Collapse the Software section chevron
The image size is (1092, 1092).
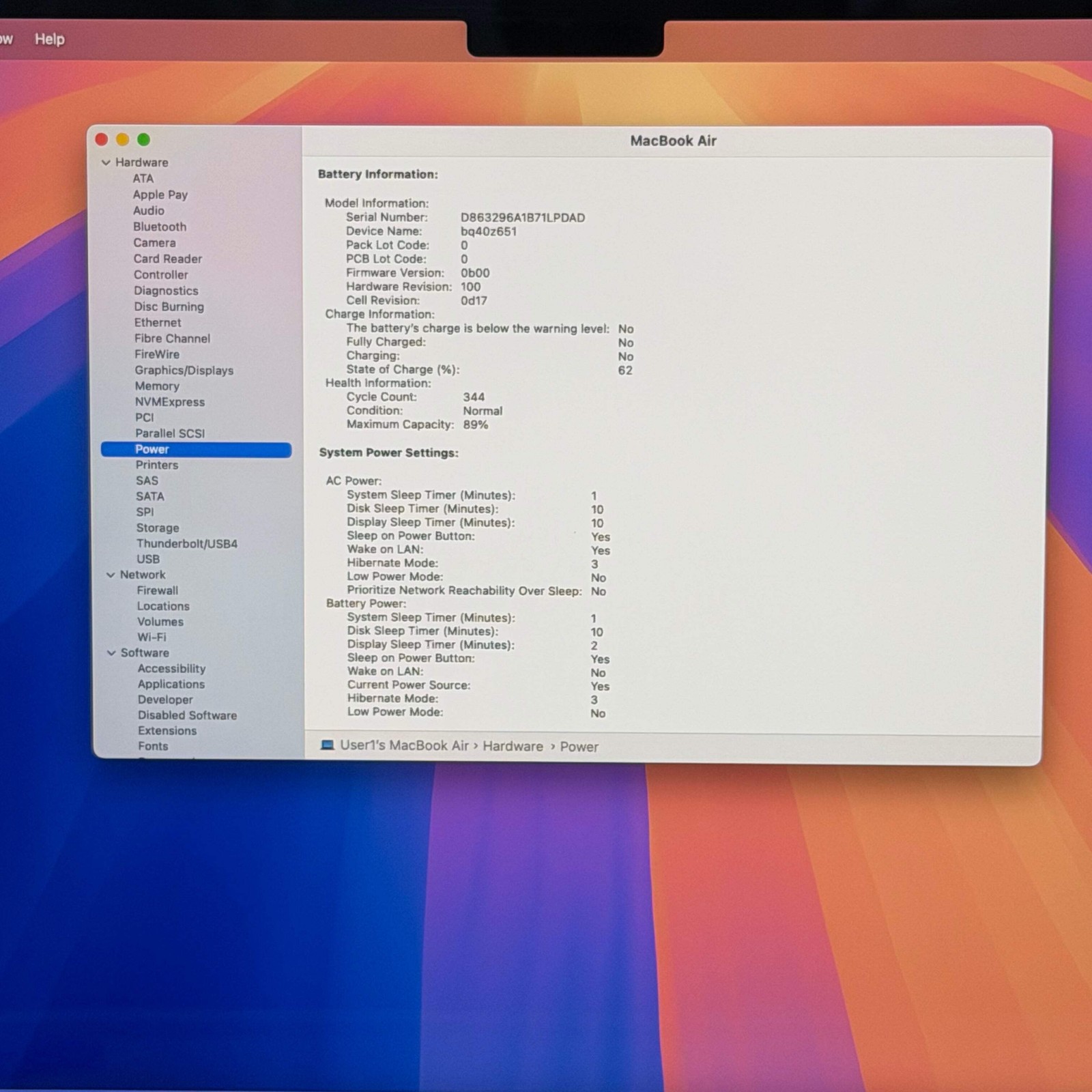click(111, 653)
